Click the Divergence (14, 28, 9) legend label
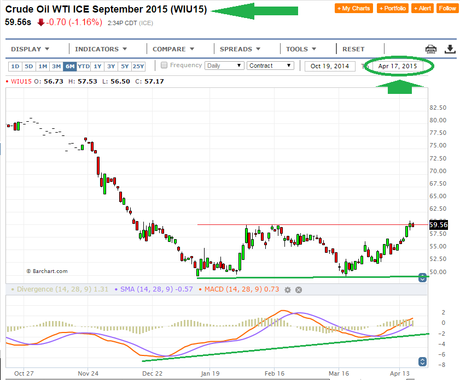Image resolution: width=460 pixels, height=380 pixels. tap(59, 289)
